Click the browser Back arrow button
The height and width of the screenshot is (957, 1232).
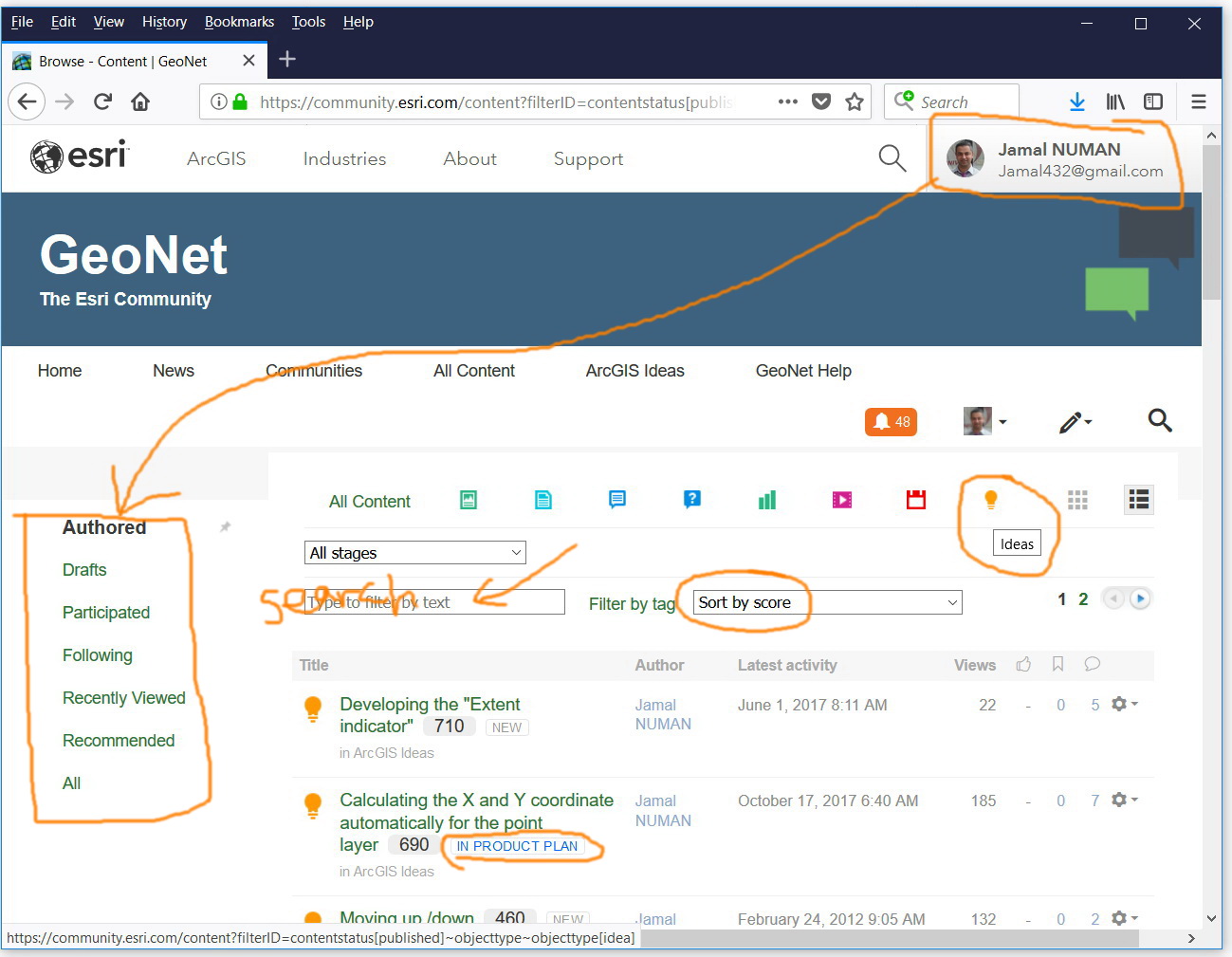point(27,101)
